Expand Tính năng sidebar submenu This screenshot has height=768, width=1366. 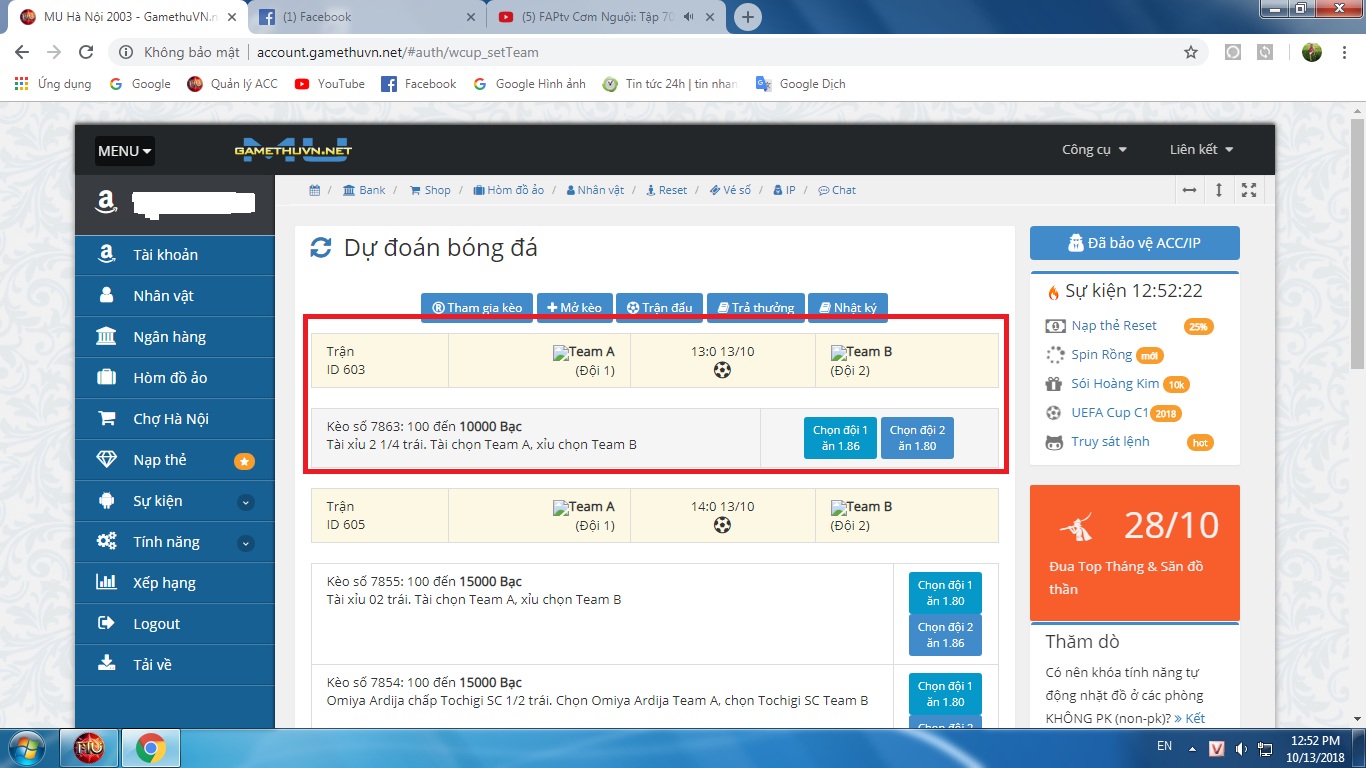246,543
